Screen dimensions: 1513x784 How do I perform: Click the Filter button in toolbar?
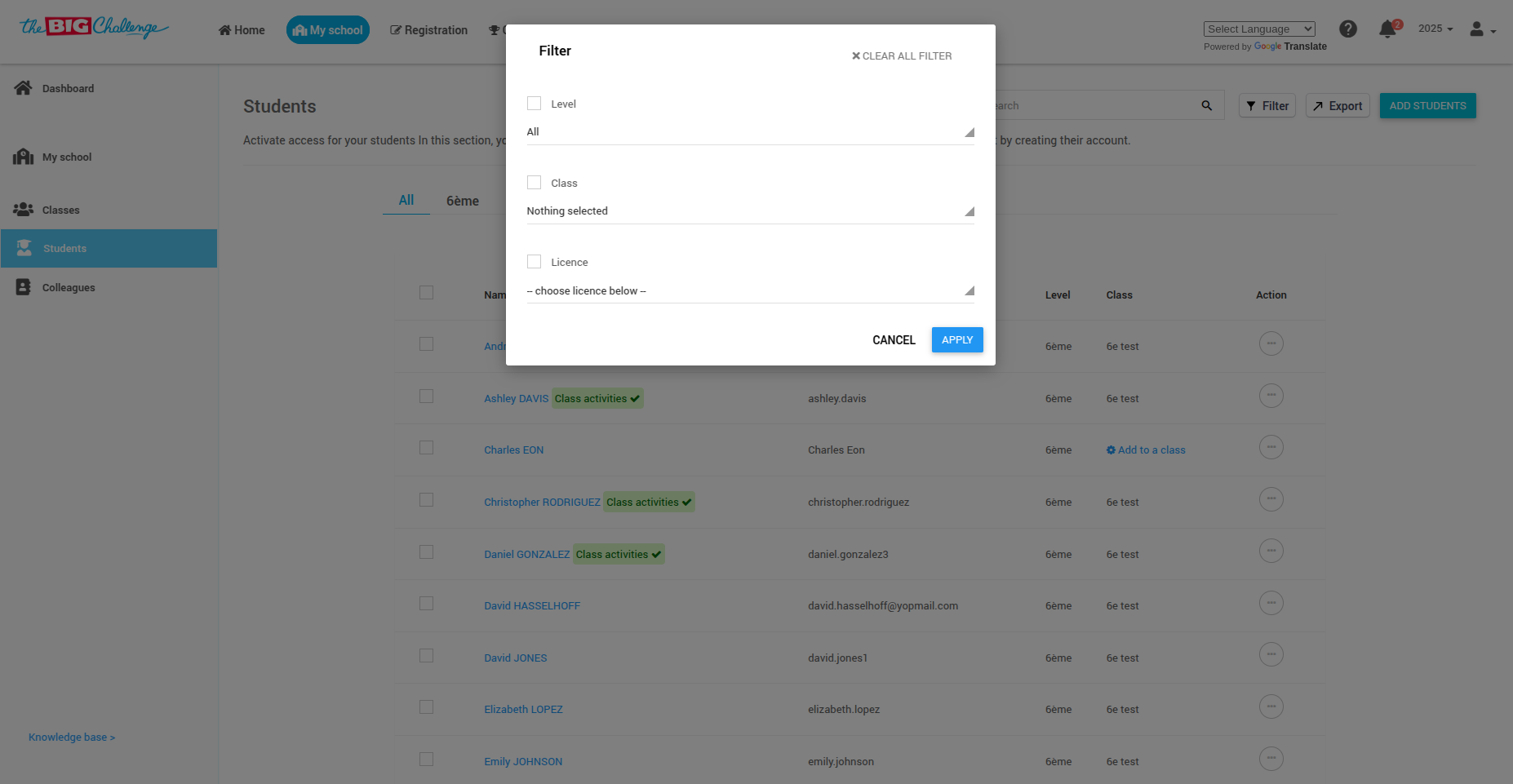[x=1267, y=106]
